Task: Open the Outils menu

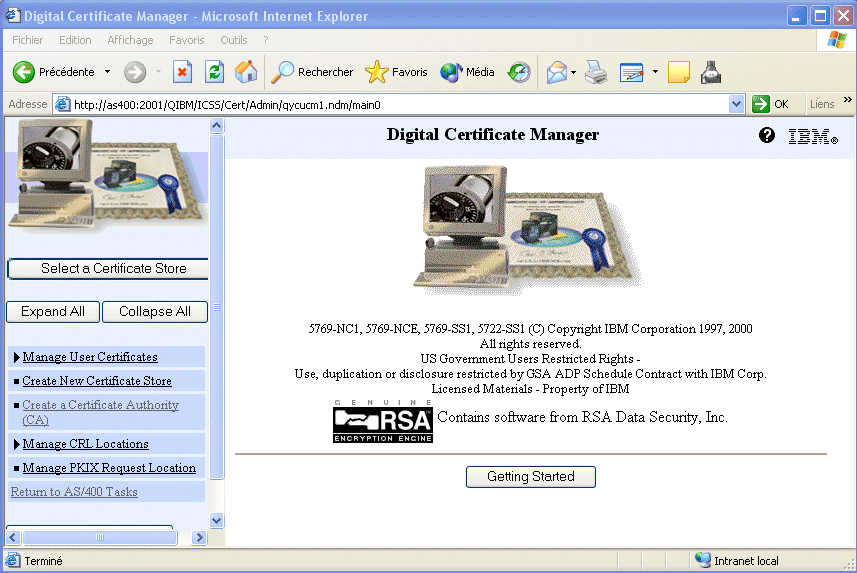Action: click(233, 40)
